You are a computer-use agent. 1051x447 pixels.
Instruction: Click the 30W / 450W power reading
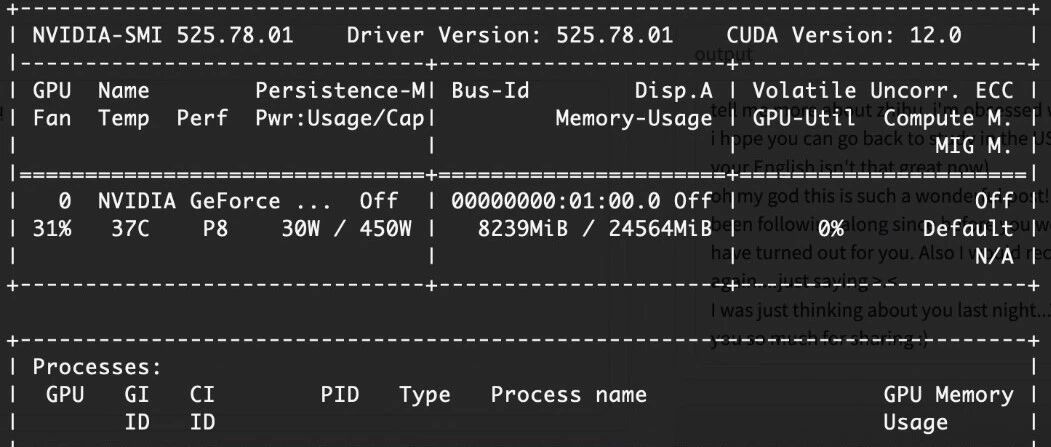[x=347, y=229]
